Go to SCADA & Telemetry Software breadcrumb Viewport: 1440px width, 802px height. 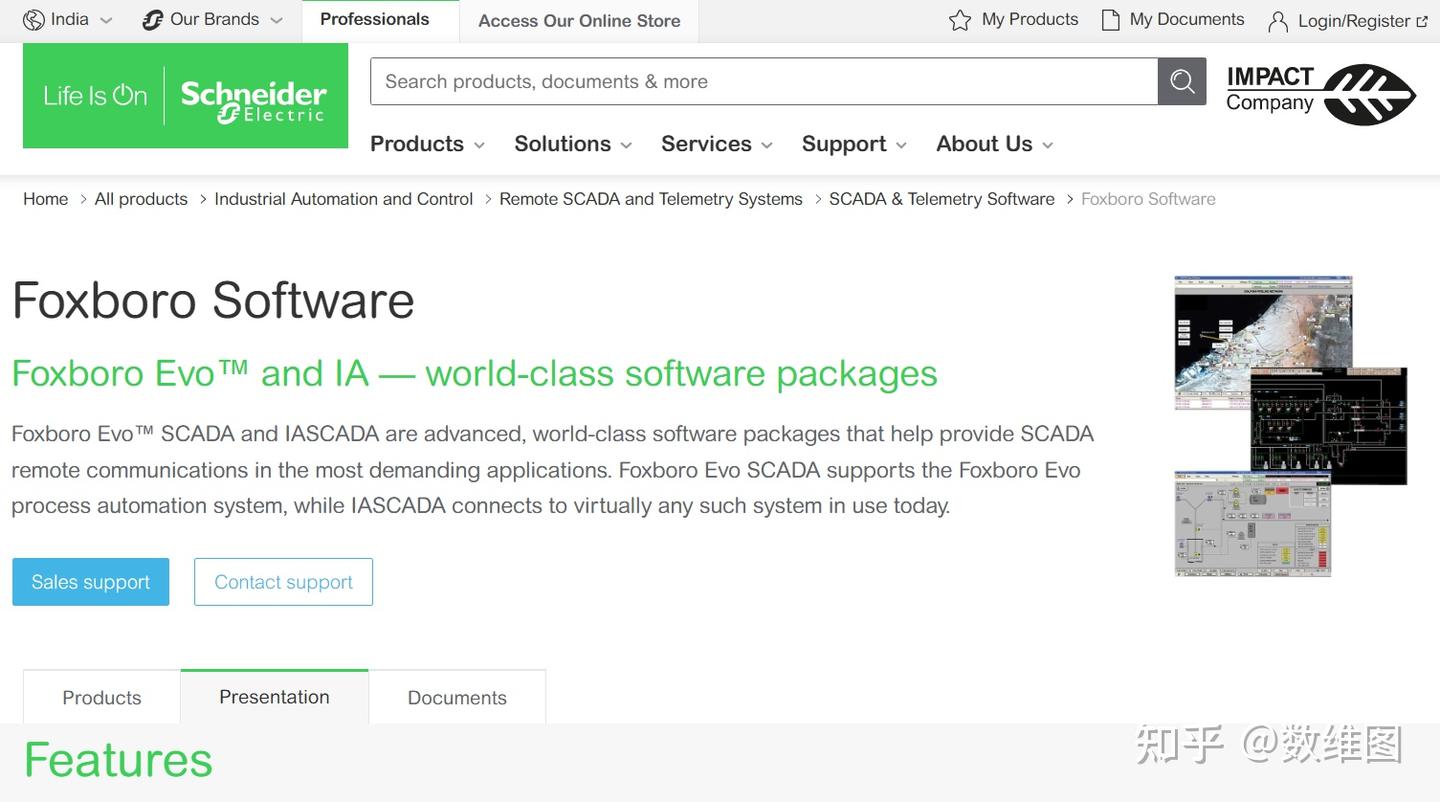point(942,199)
